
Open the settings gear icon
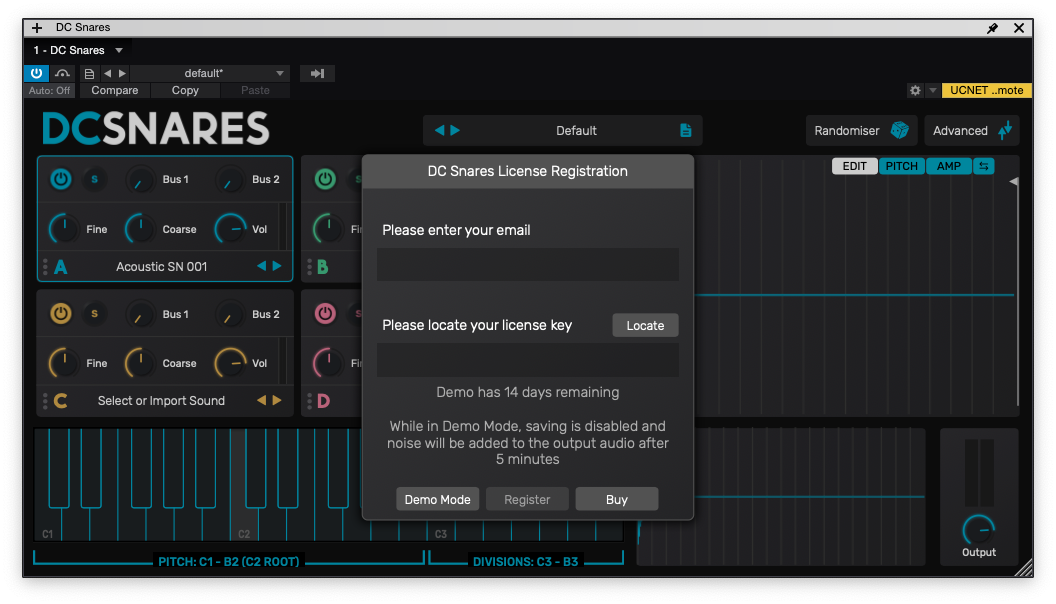tap(915, 90)
